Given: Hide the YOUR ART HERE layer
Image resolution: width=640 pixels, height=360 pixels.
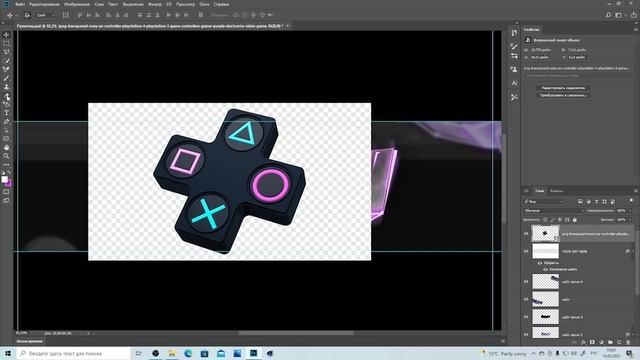Looking at the screenshot, I should tap(526, 251).
